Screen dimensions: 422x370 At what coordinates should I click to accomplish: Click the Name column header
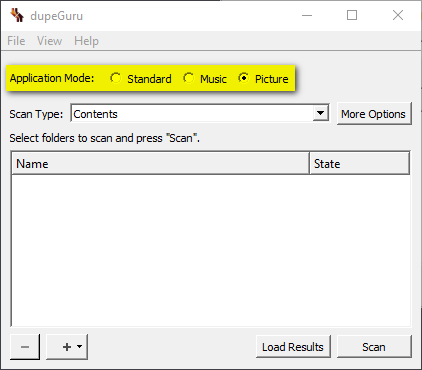click(160, 163)
